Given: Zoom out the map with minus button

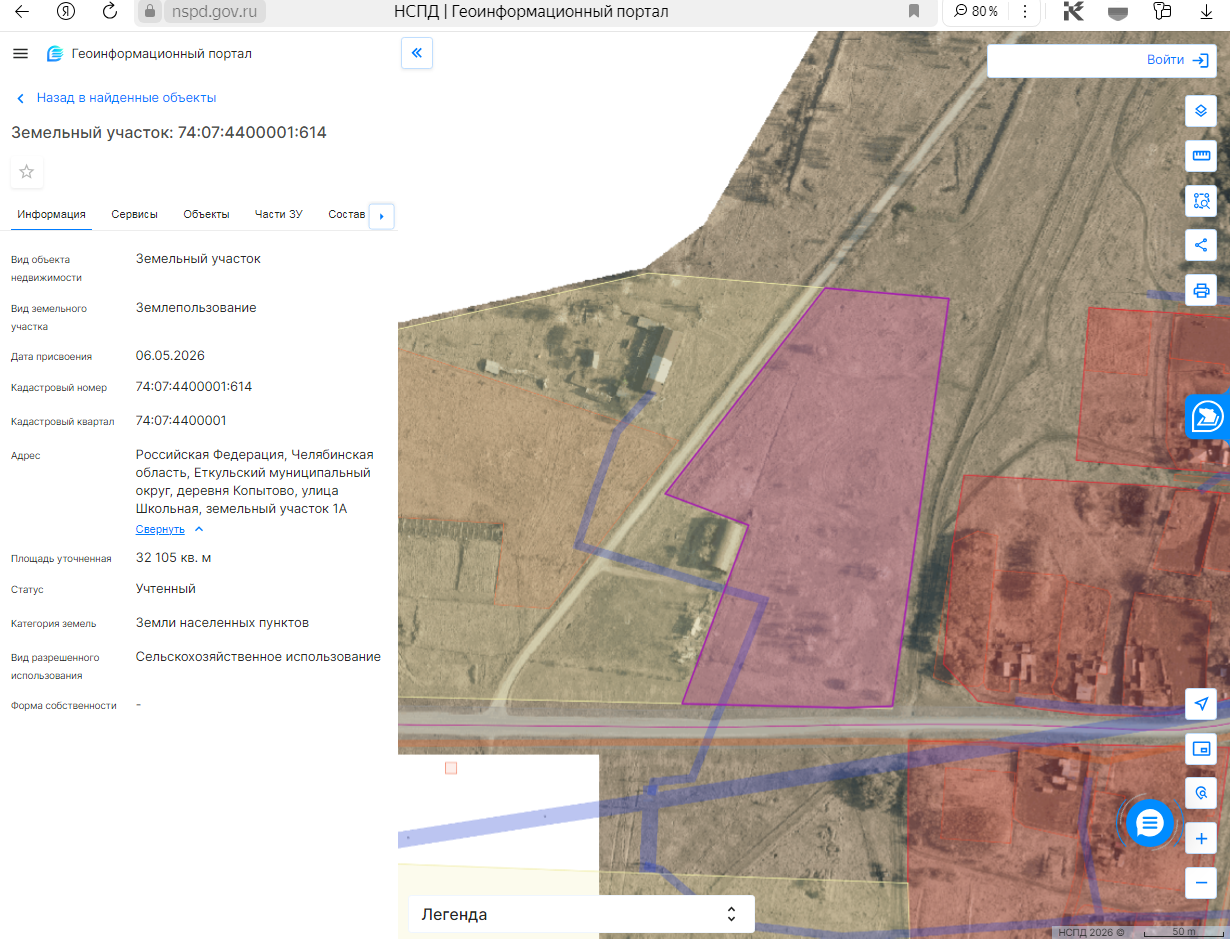Looking at the screenshot, I should [x=1201, y=883].
